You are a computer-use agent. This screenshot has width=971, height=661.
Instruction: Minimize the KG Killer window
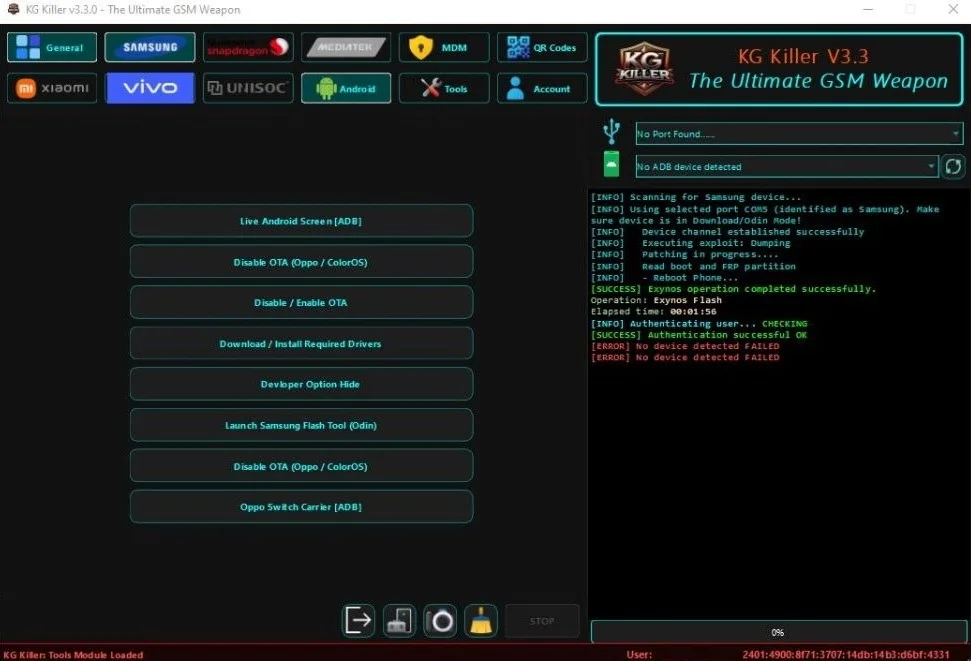click(868, 9)
